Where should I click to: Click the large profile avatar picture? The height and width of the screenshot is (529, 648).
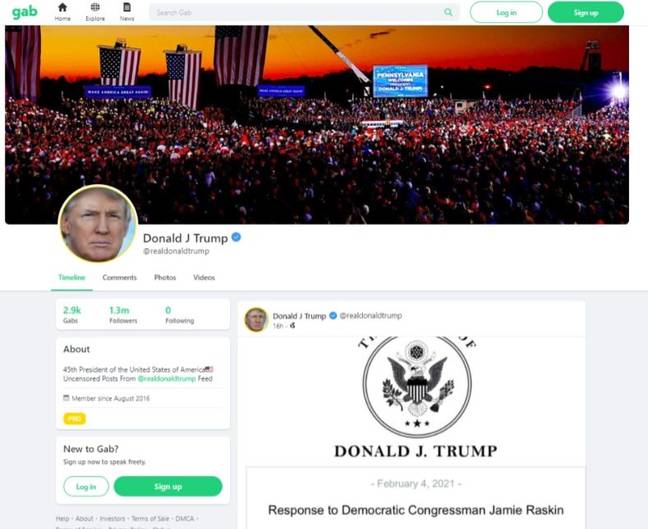98,224
